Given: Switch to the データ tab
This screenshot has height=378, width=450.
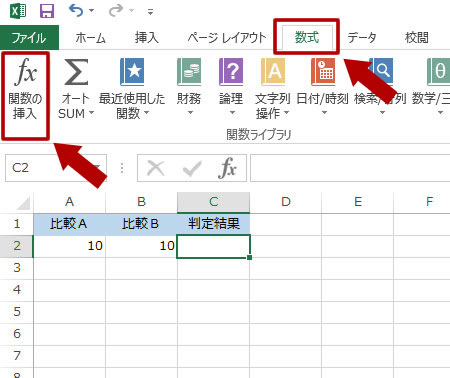Looking at the screenshot, I should (x=362, y=37).
